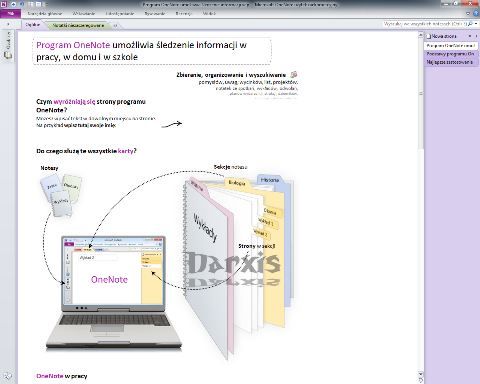Select the Program OneNote page tab

point(450,45)
